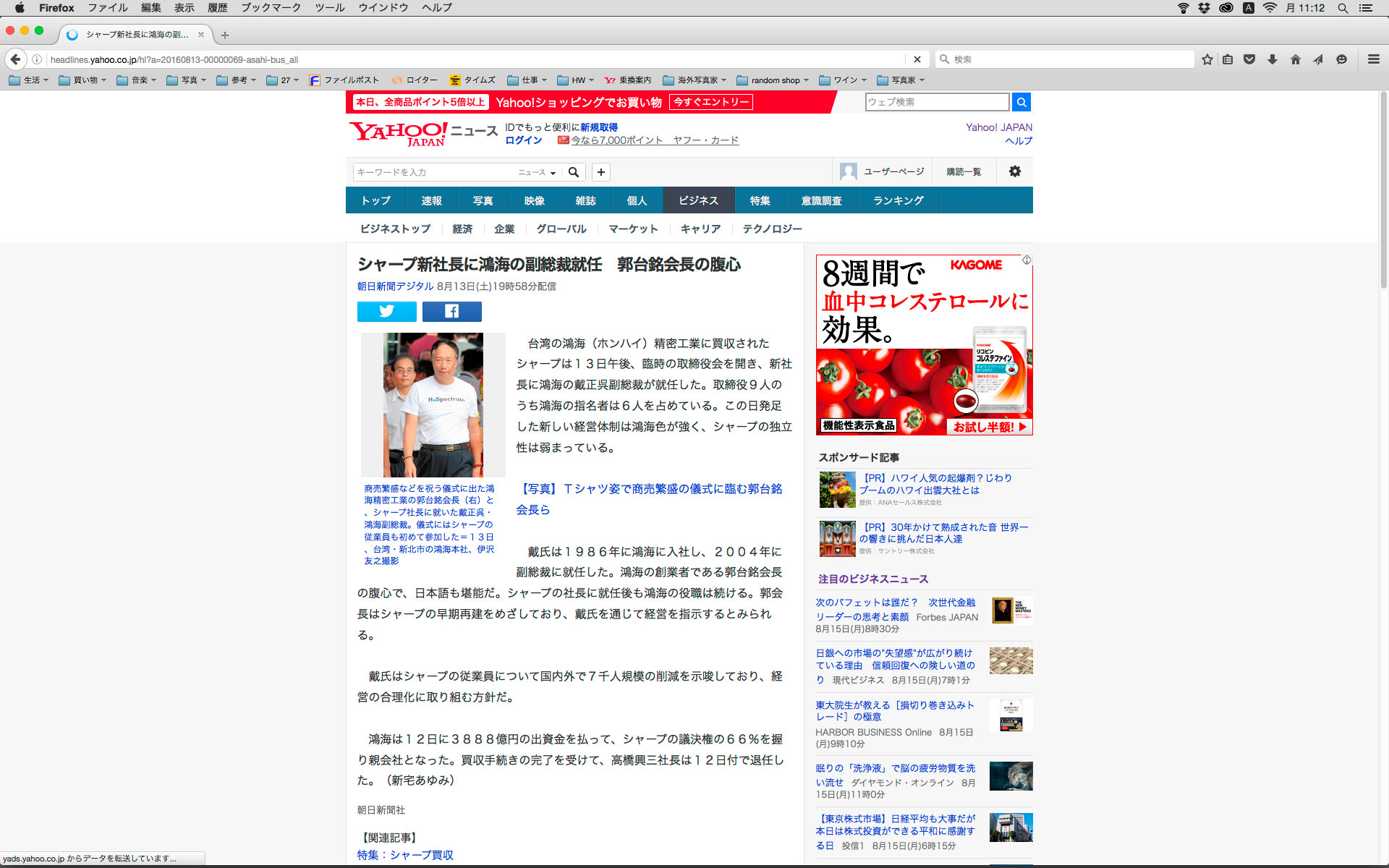Click the blue web search magnifier button
This screenshot has height=868, width=1389.
tap(1021, 102)
